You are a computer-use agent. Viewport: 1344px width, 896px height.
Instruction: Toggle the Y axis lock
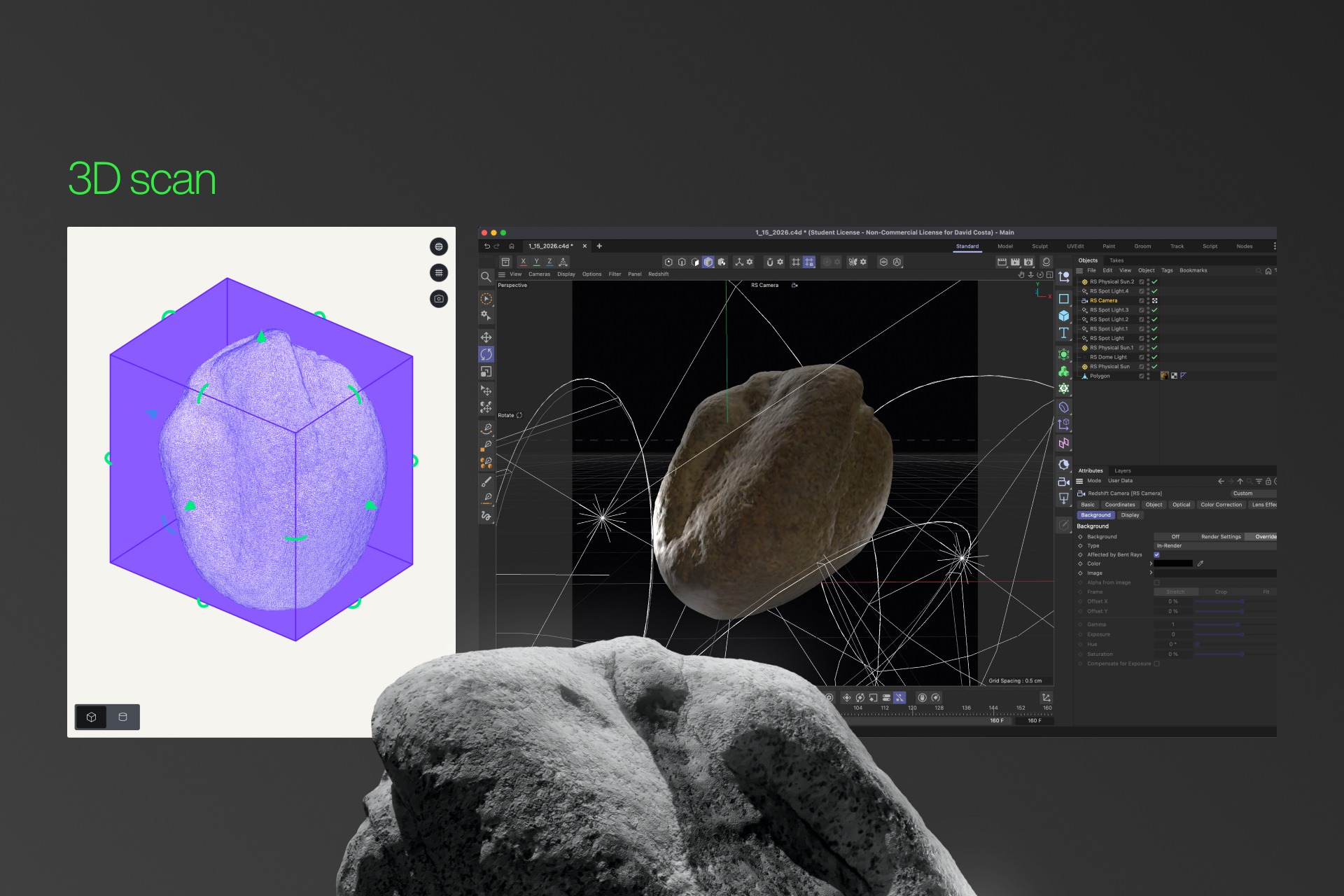tap(536, 262)
